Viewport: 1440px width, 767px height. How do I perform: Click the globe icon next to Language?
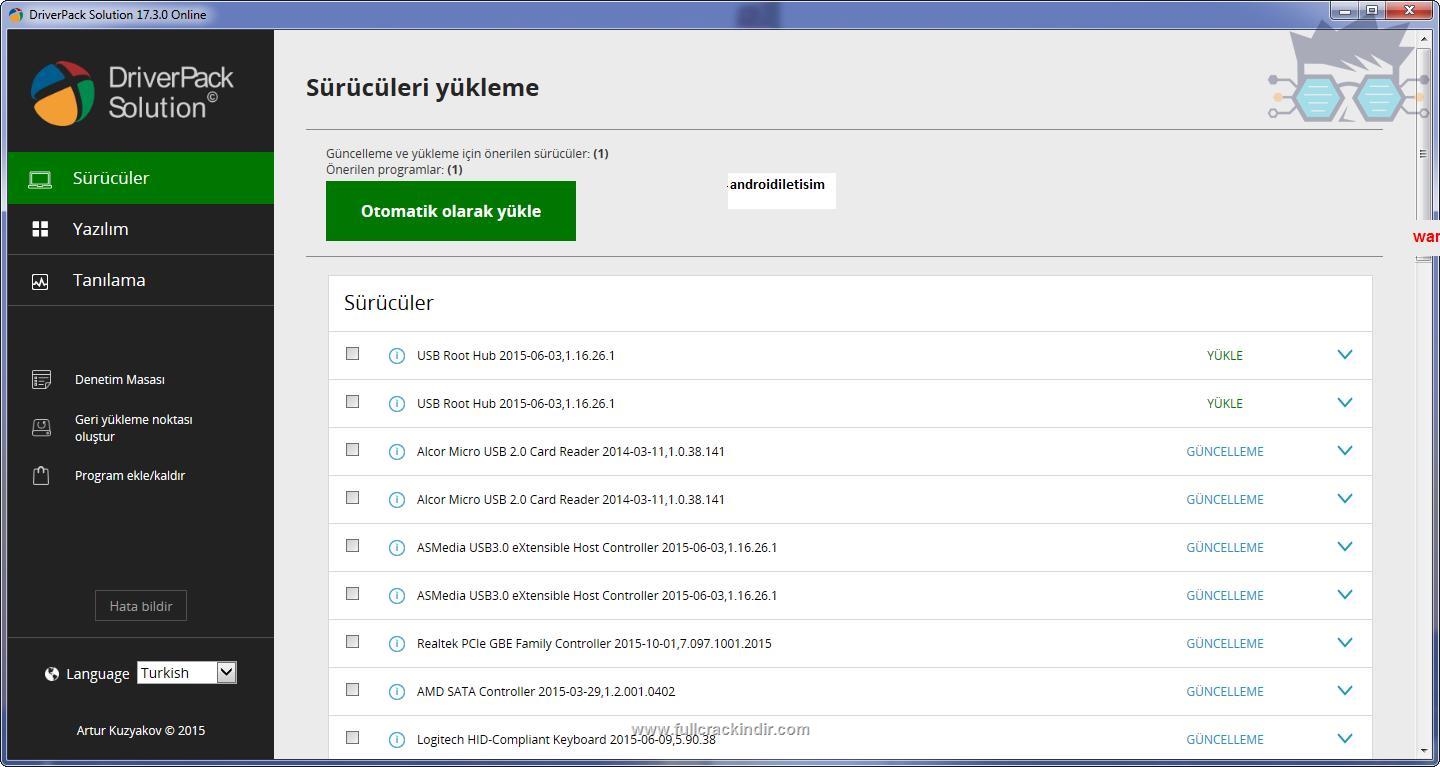(x=52, y=674)
